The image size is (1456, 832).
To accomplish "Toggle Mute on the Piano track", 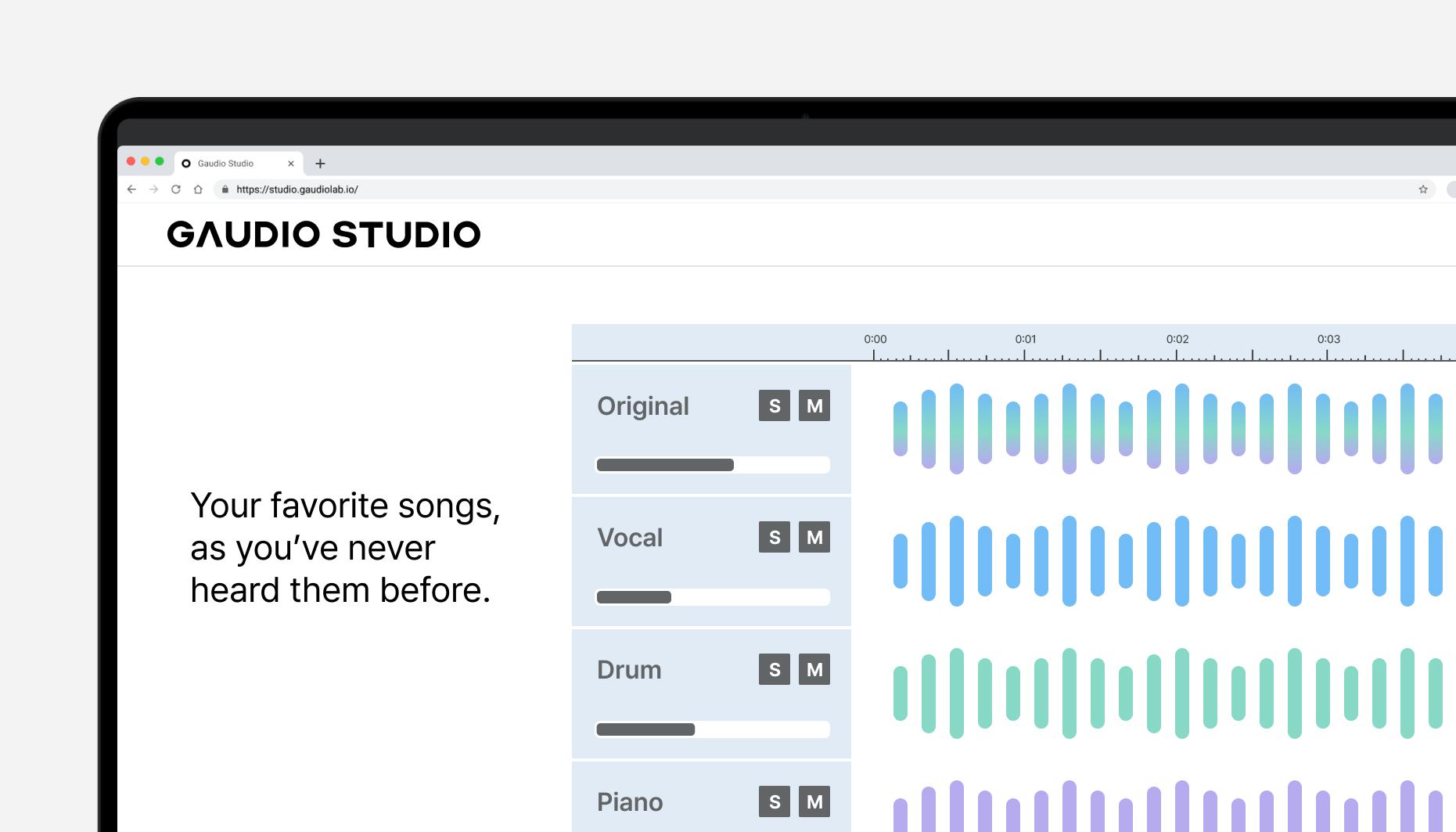I will [814, 801].
